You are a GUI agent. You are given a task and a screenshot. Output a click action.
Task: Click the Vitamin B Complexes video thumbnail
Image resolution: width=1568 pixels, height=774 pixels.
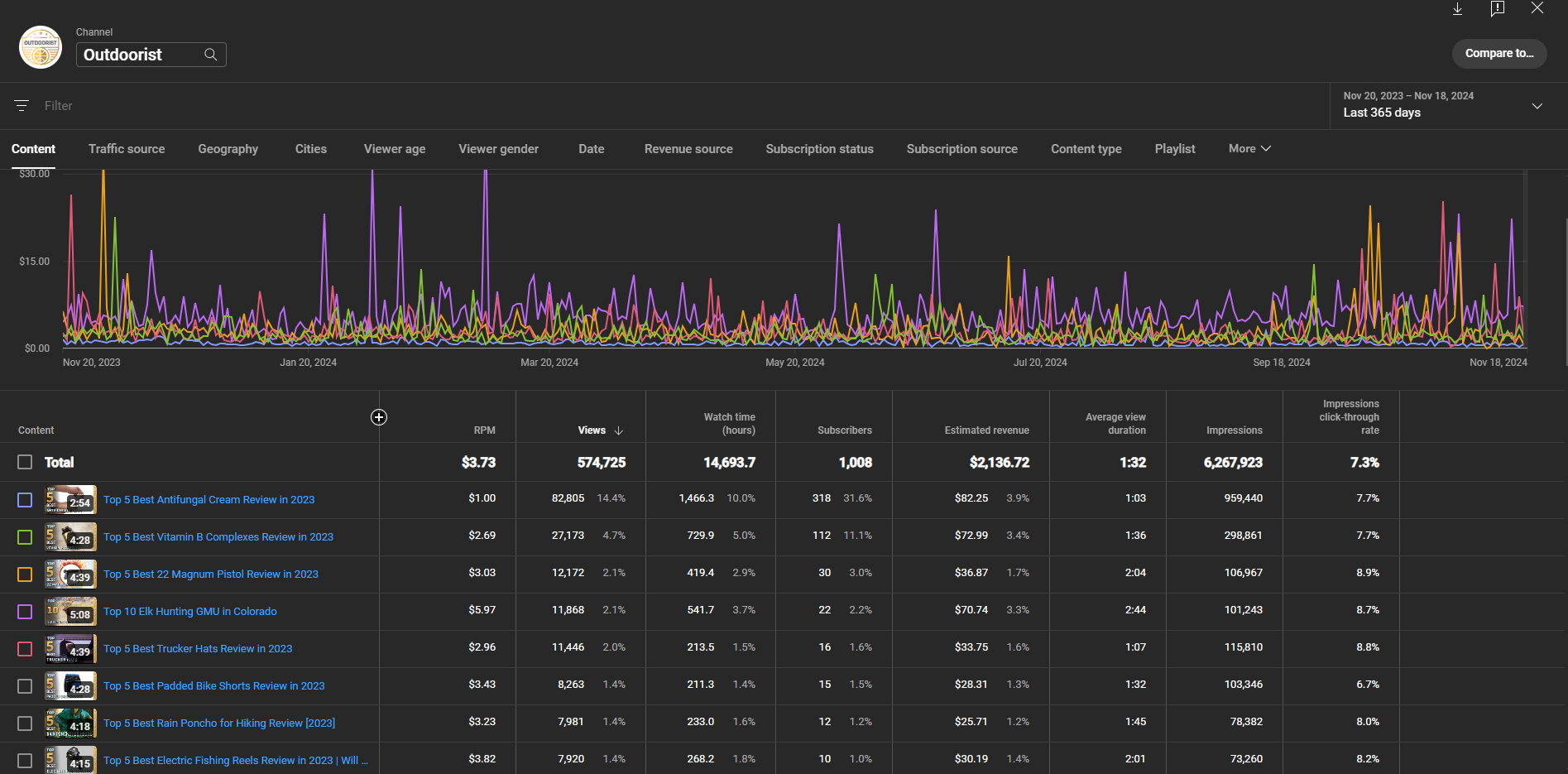70,537
